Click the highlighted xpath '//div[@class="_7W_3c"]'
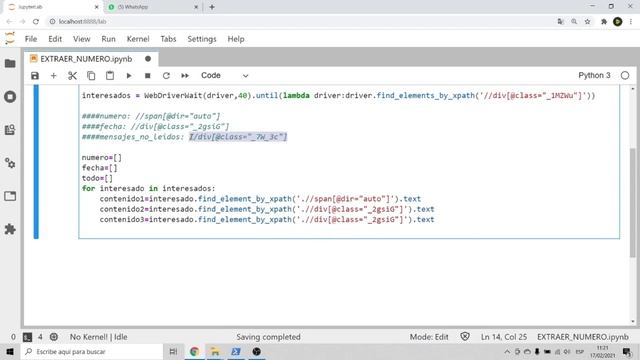Viewport: 640px width, 360px height. [x=238, y=137]
